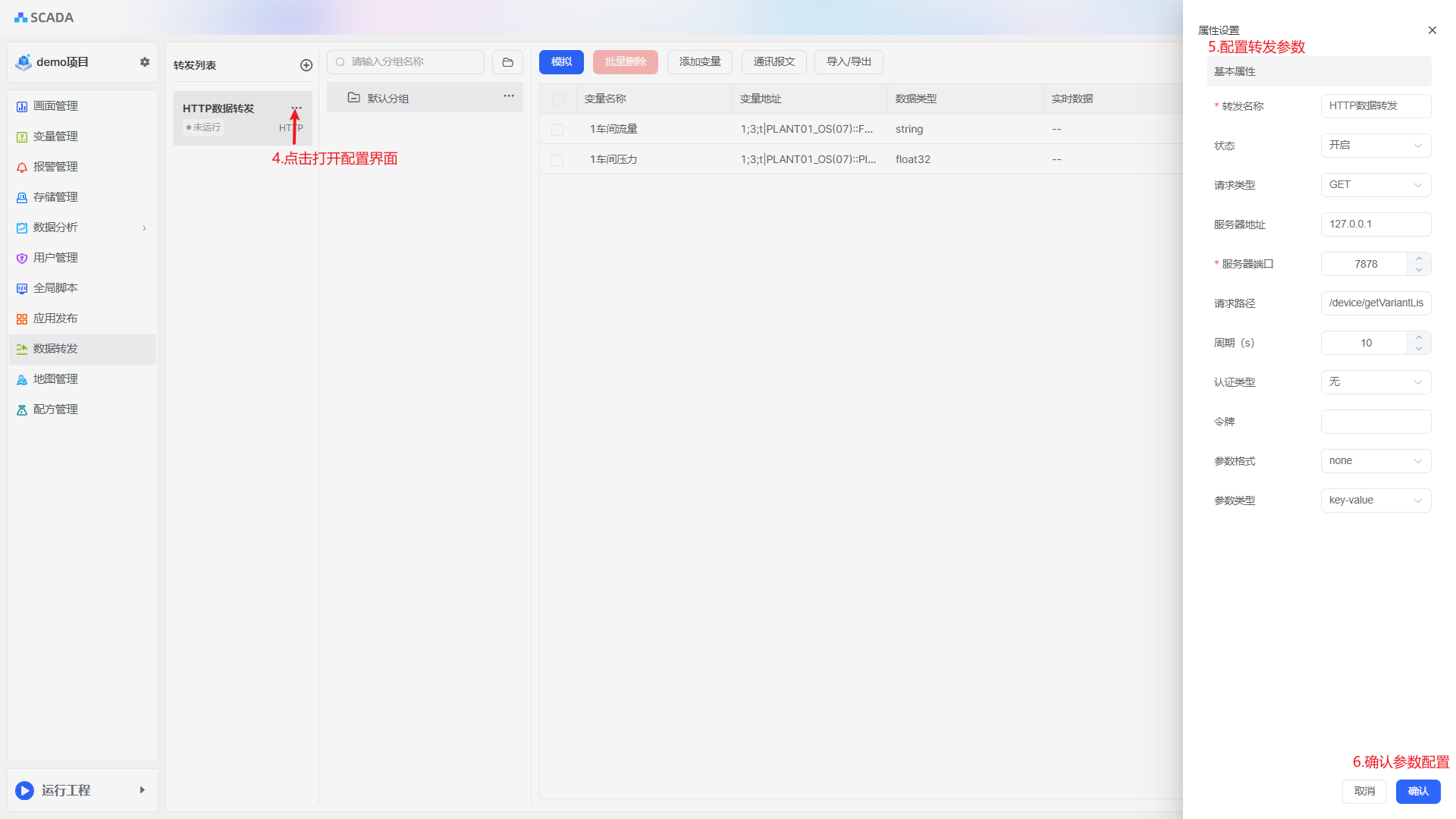Open 变量管理 in the sidebar
Screen dimensions: 1456x819
(55, 136)
